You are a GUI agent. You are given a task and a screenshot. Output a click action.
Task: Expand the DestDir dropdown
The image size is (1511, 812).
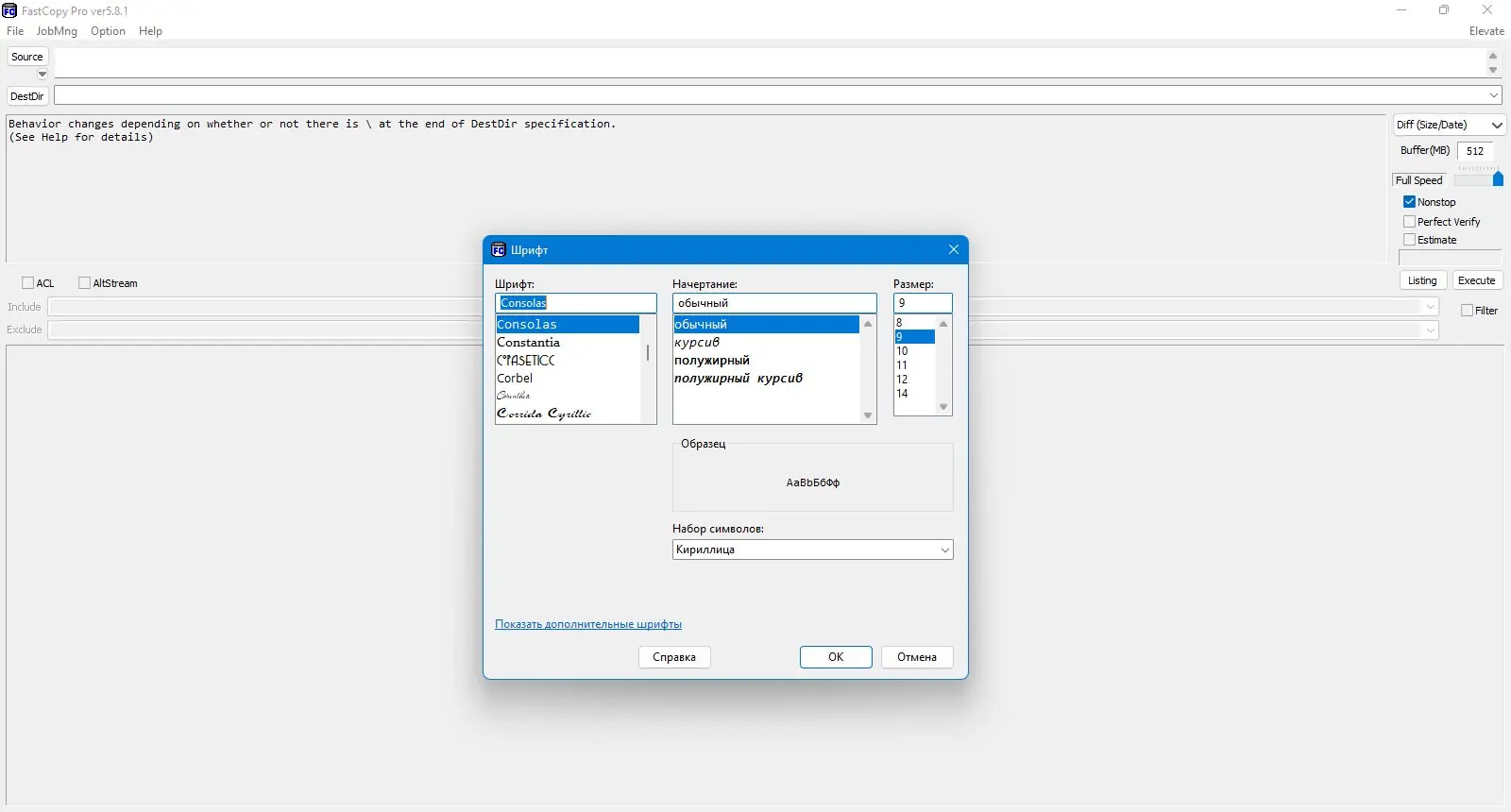click(1493, 95)
